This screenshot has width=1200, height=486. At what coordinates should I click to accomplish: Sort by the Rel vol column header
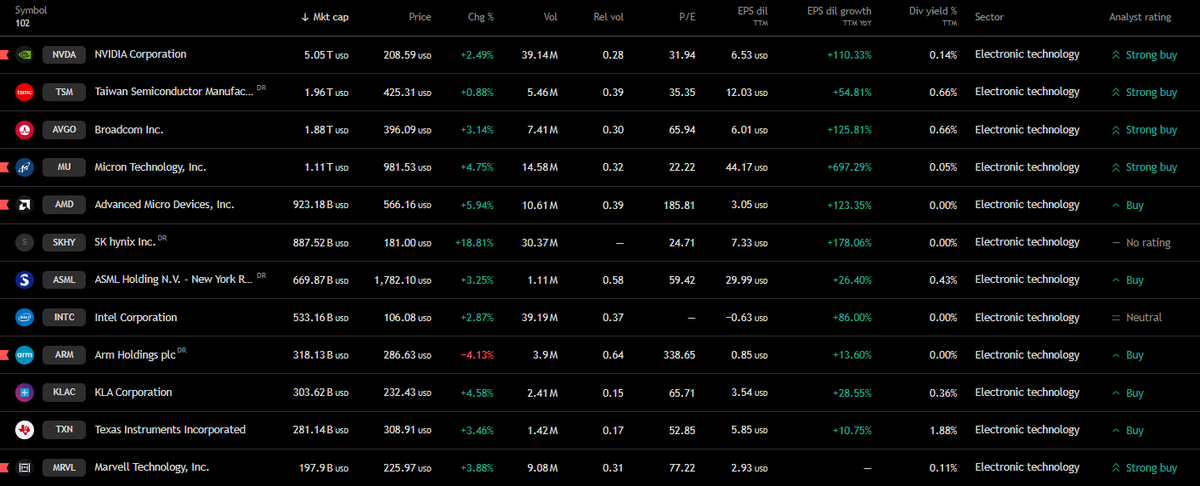[x=608, y=17]
